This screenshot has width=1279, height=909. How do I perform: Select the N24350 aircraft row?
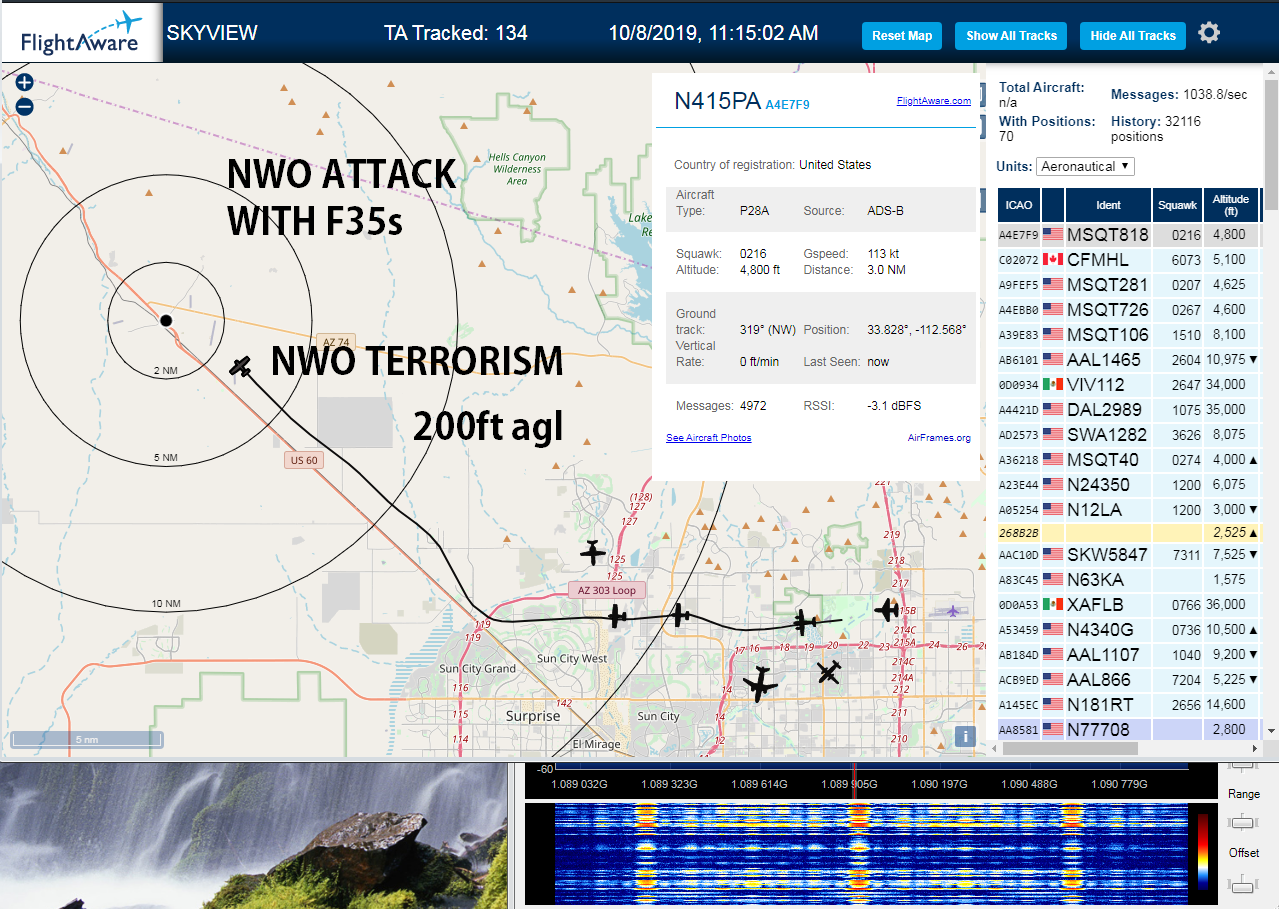pos(1129,484)
